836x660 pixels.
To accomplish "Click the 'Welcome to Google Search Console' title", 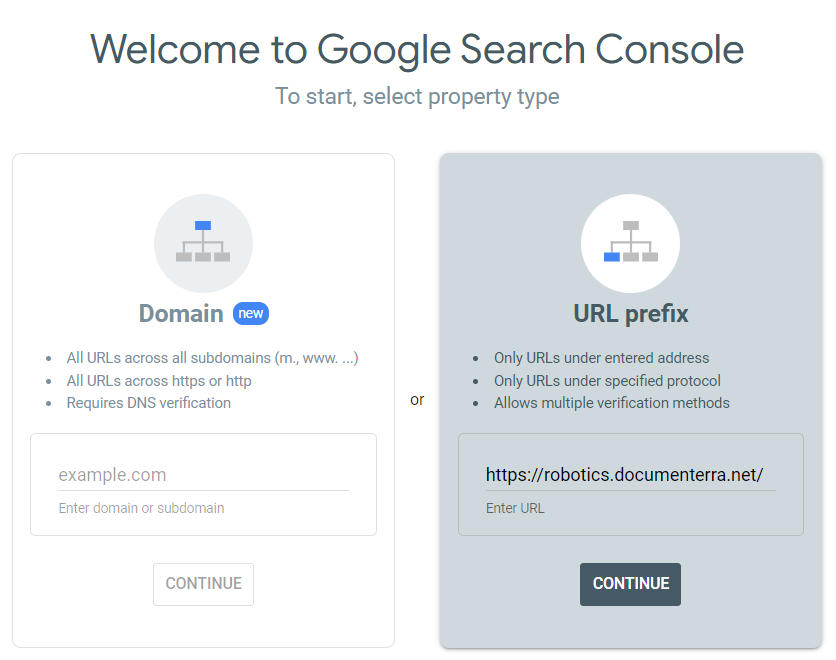I will [x=417, y=49].
